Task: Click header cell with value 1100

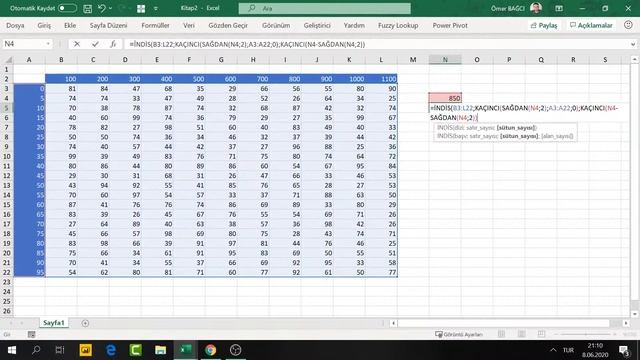Action: (x=381, y=79)
